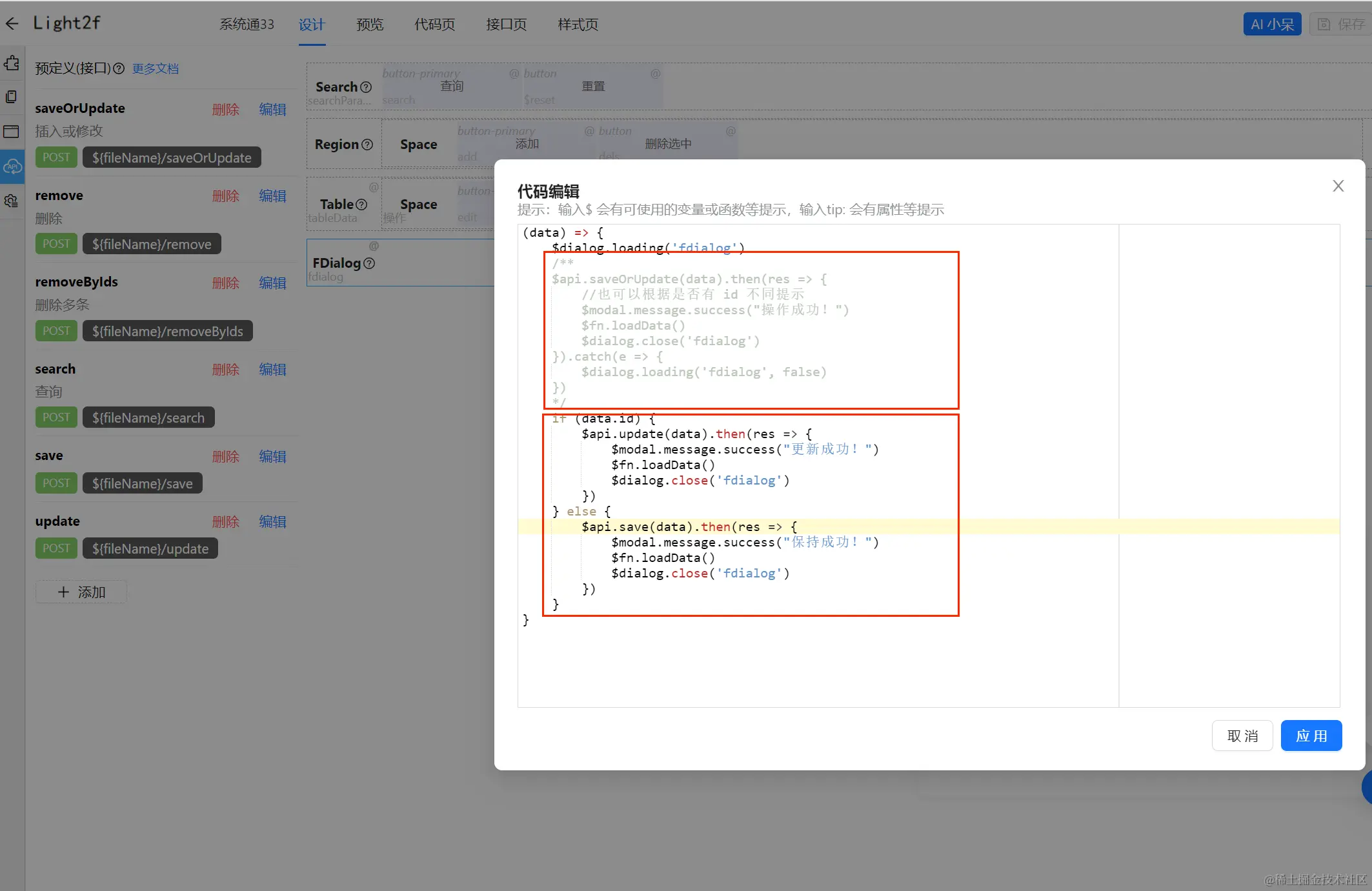Open the settings gear sidebar icon
1372x891 pixels.
[12, 201]
